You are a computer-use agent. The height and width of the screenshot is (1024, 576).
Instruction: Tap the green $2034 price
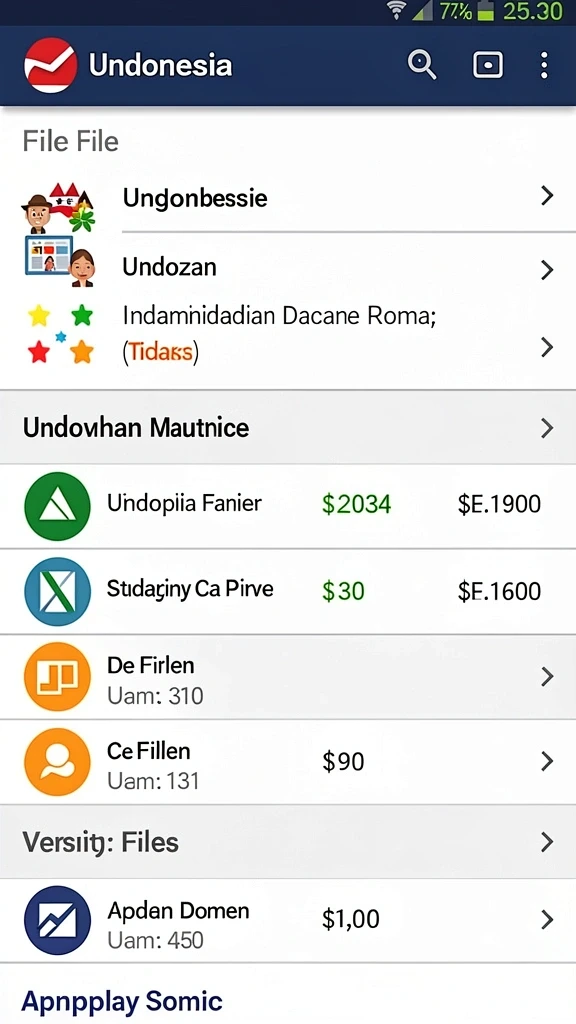pos(357,504)
